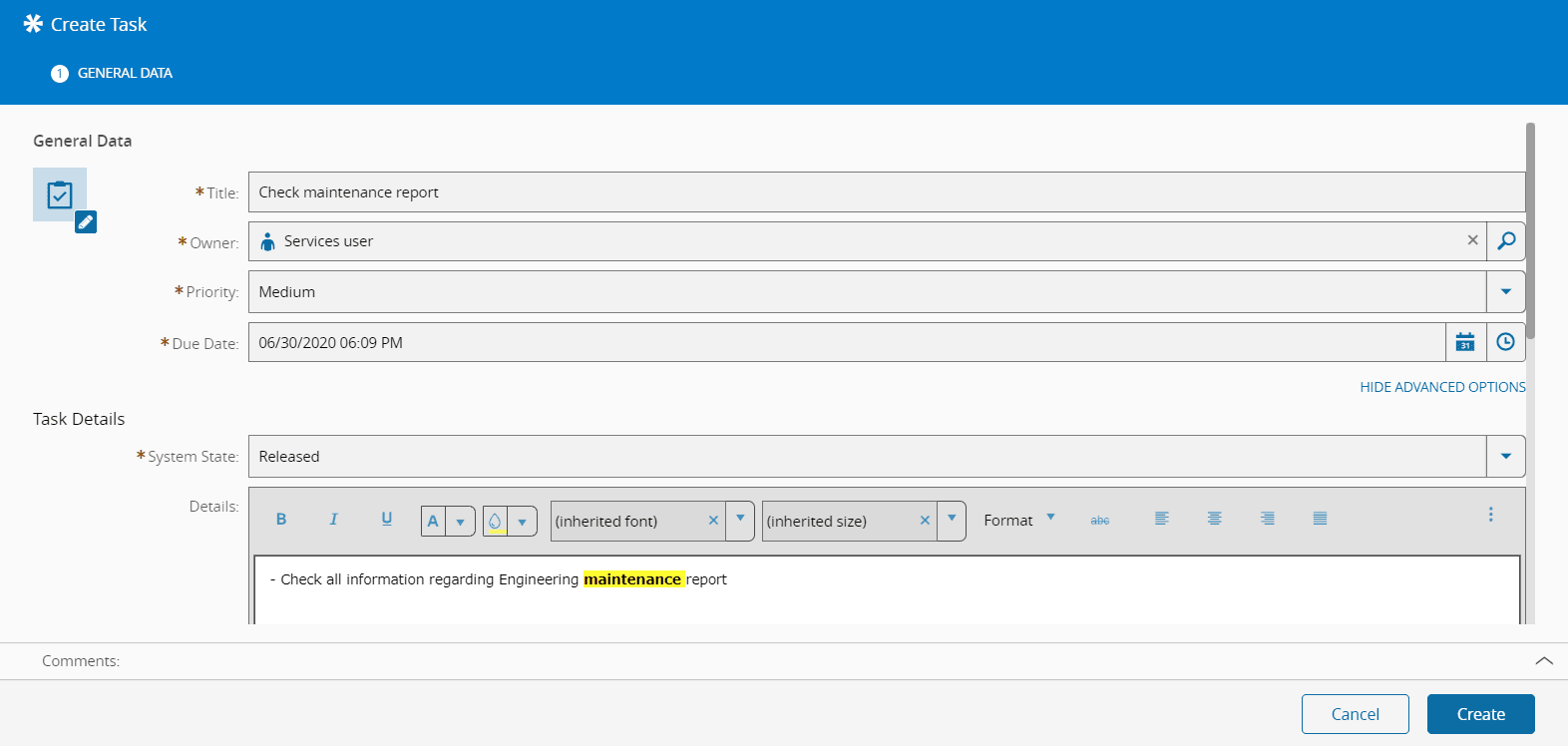Open the due date calendar picker

coord(1465,342)
